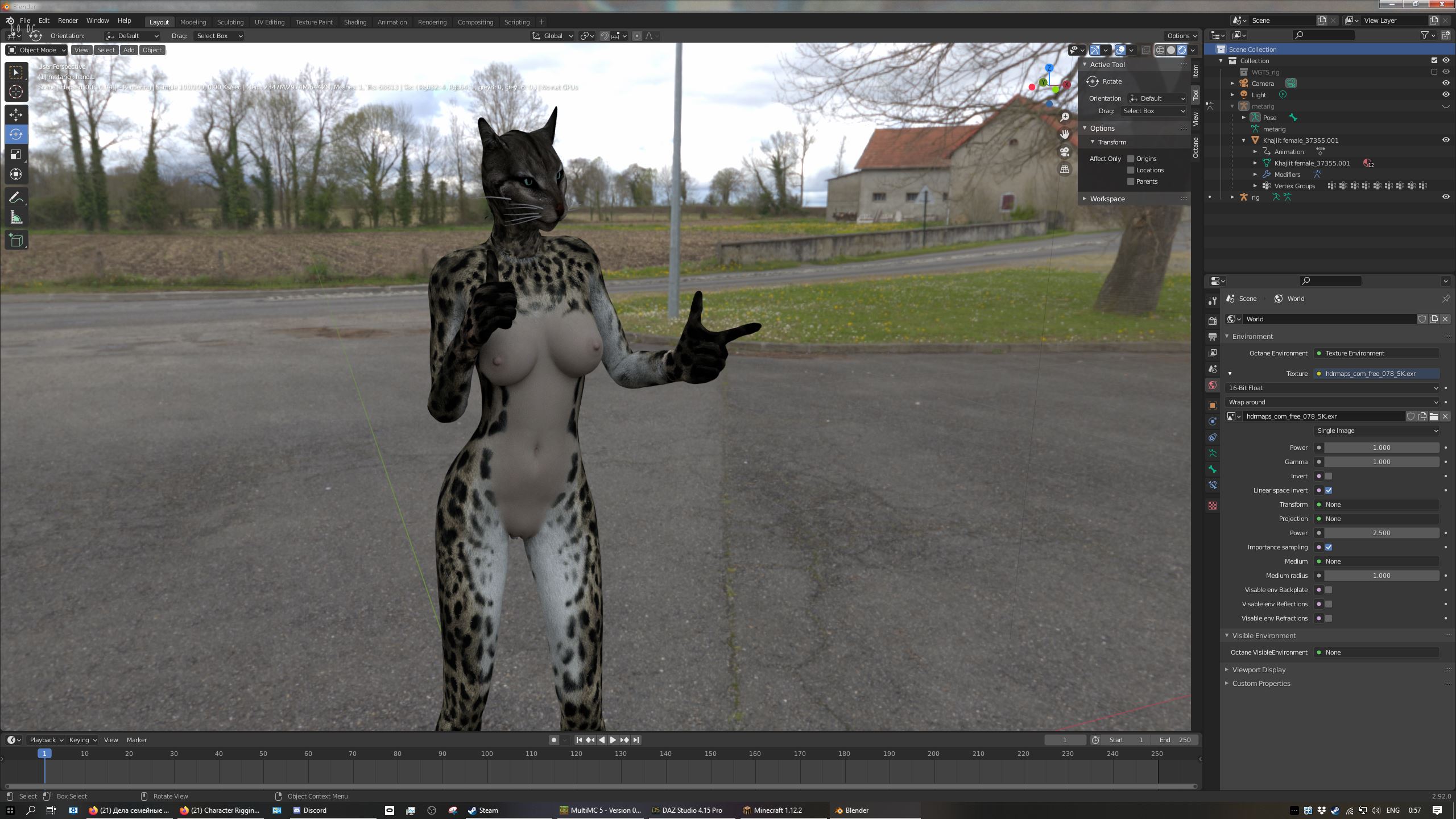This screenshot has height=819, width=1456.
Task: Open the Object Mode dropdown
Action: 36,50
